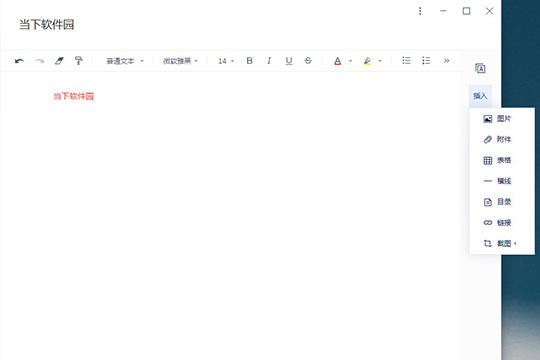Open the font size dropdown showing 14

(x=226, y=61)
